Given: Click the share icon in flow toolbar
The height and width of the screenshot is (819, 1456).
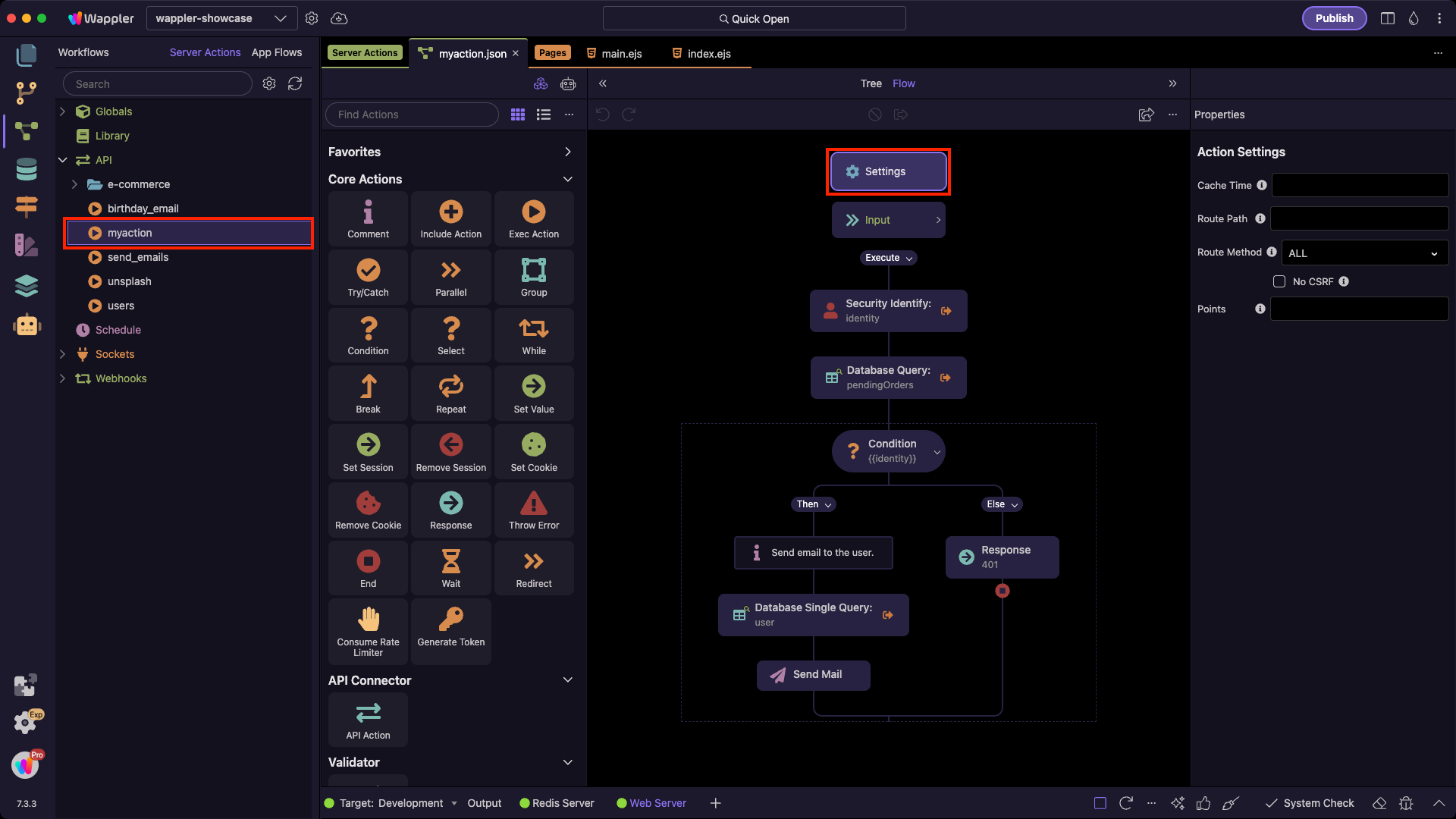Looking at the screenshot, I should coord(1146,115).
